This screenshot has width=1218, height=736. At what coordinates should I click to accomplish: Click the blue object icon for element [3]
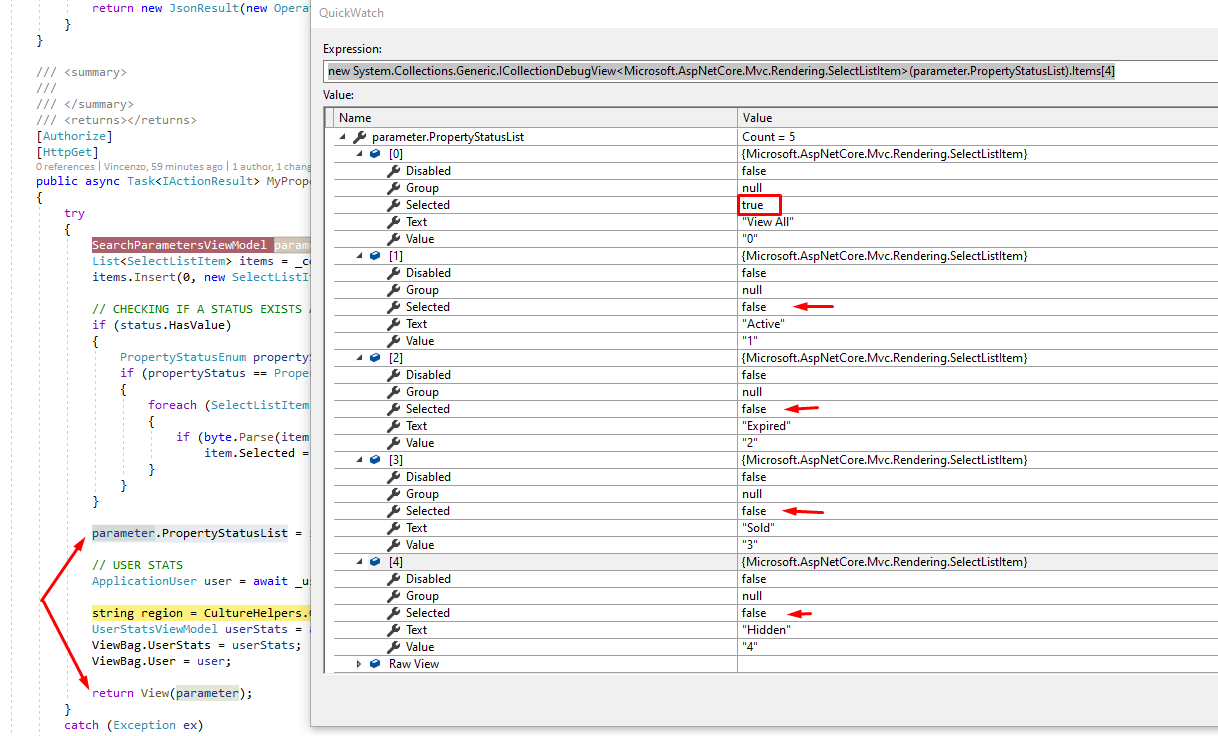(374, 459)
